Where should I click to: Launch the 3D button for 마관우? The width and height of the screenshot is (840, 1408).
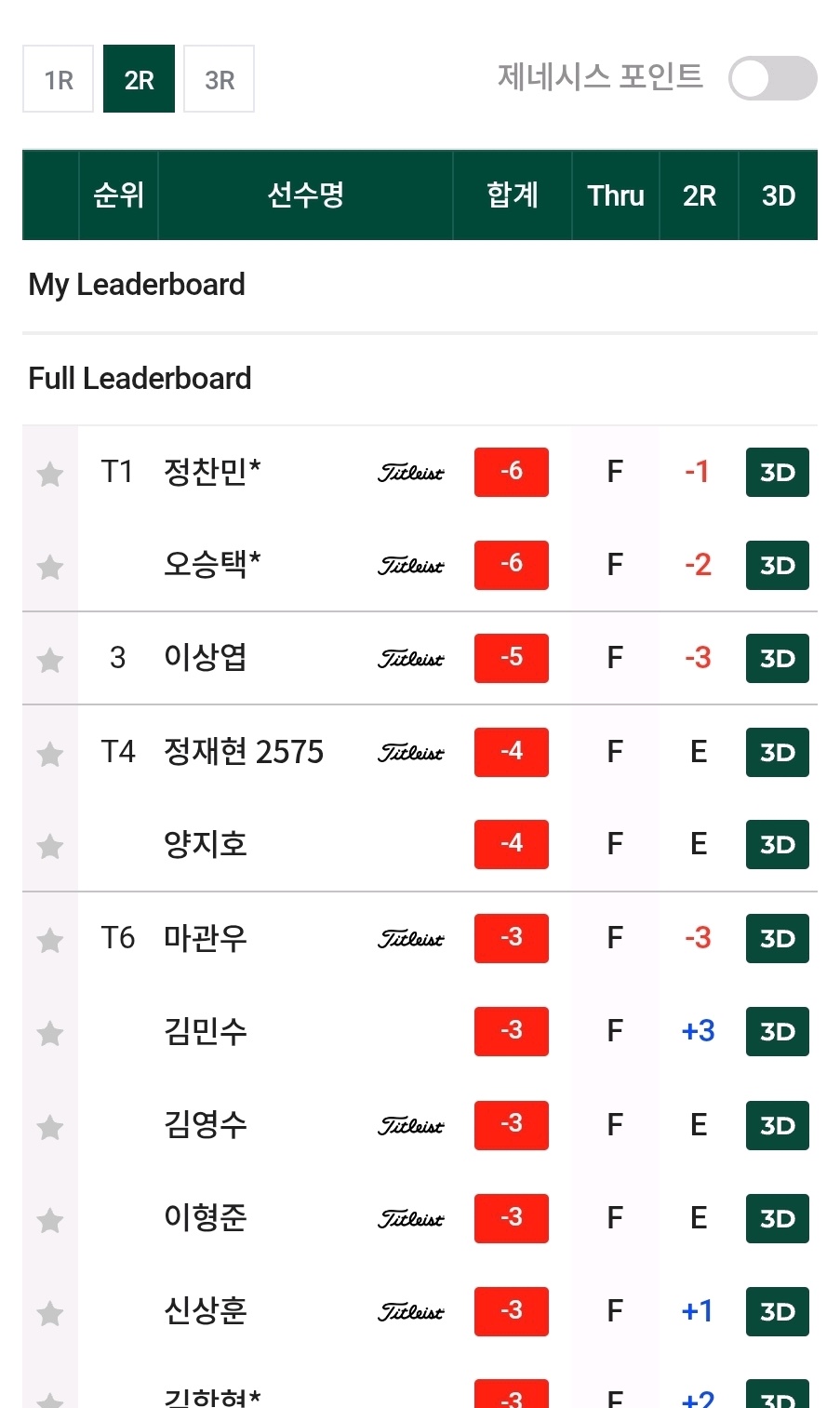[778, 938]
